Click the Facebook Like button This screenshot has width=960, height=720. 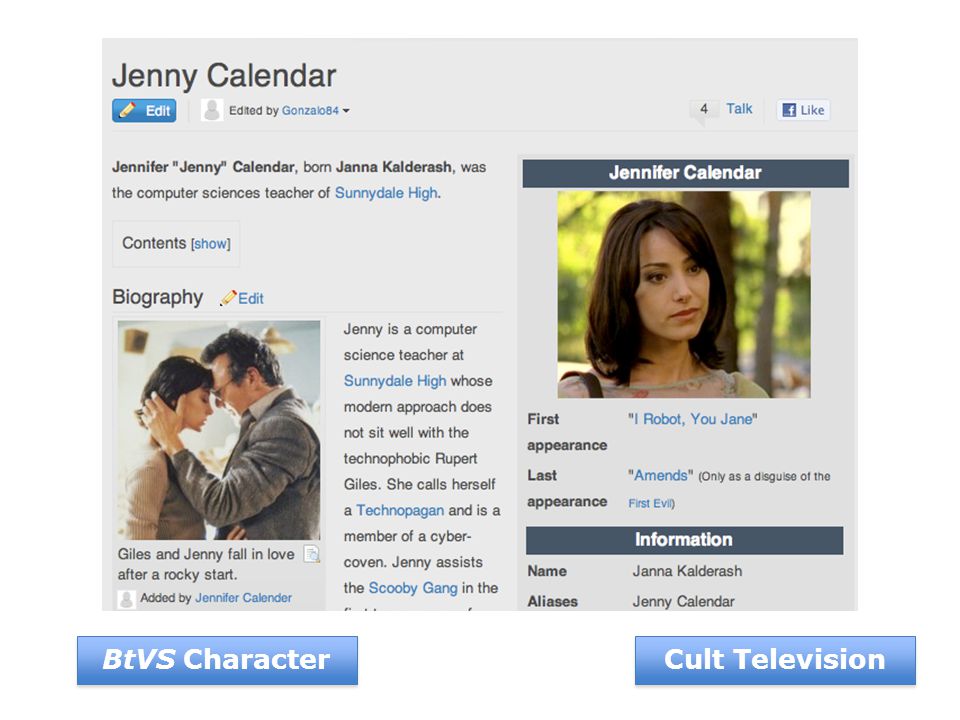click(803, 110)
